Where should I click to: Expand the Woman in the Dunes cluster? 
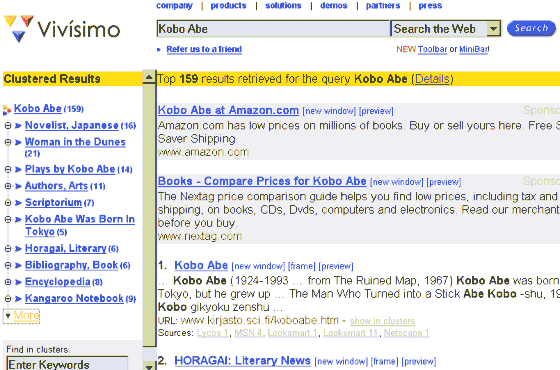tap(8, 142)
